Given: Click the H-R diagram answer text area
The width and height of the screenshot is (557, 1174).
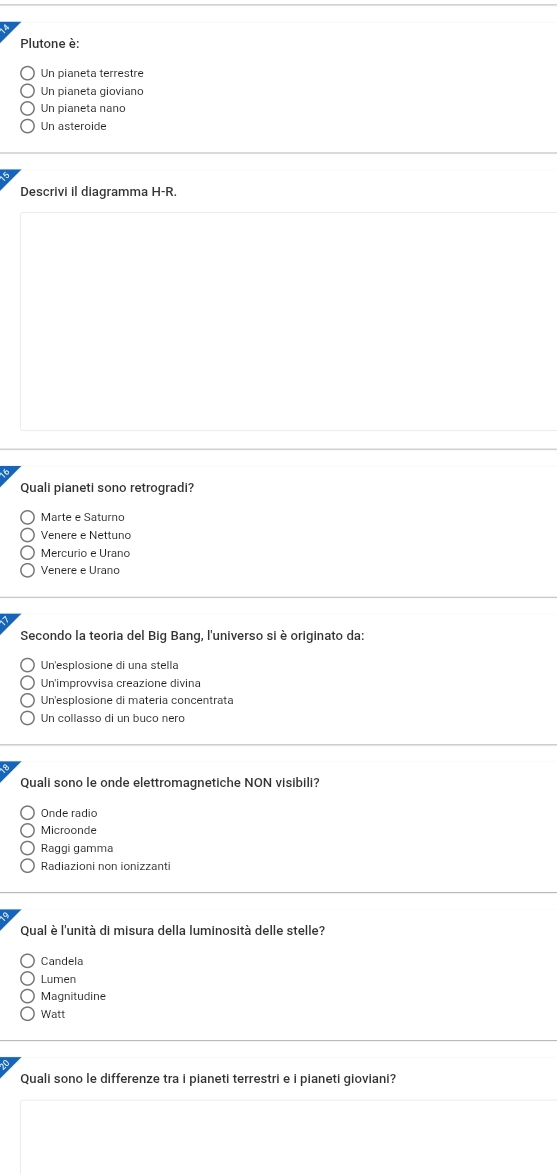Looking at the screenshot, I should point(289,321).
